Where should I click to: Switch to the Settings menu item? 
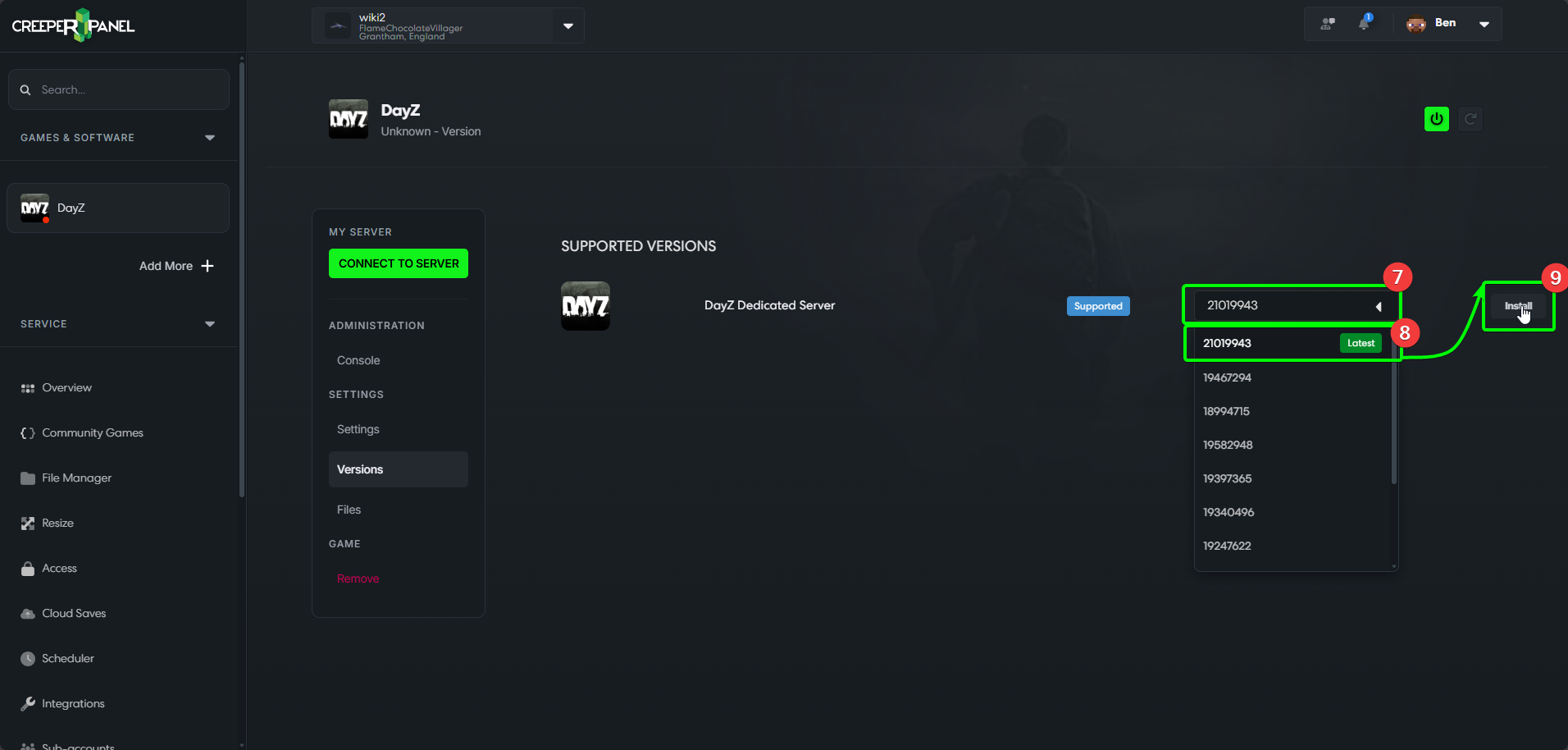pyautogui.click(x=358, y=429)
